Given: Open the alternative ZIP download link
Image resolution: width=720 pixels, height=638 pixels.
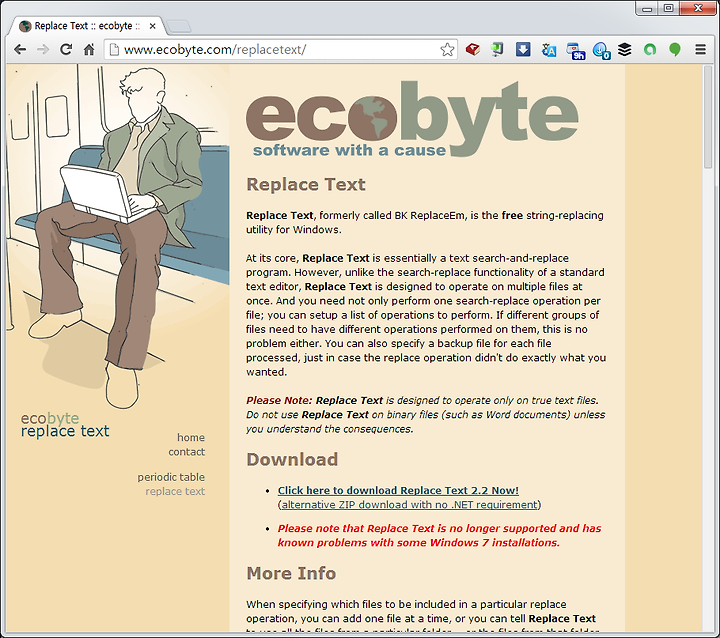Looking at the screenshot, I should click(409, 504).
